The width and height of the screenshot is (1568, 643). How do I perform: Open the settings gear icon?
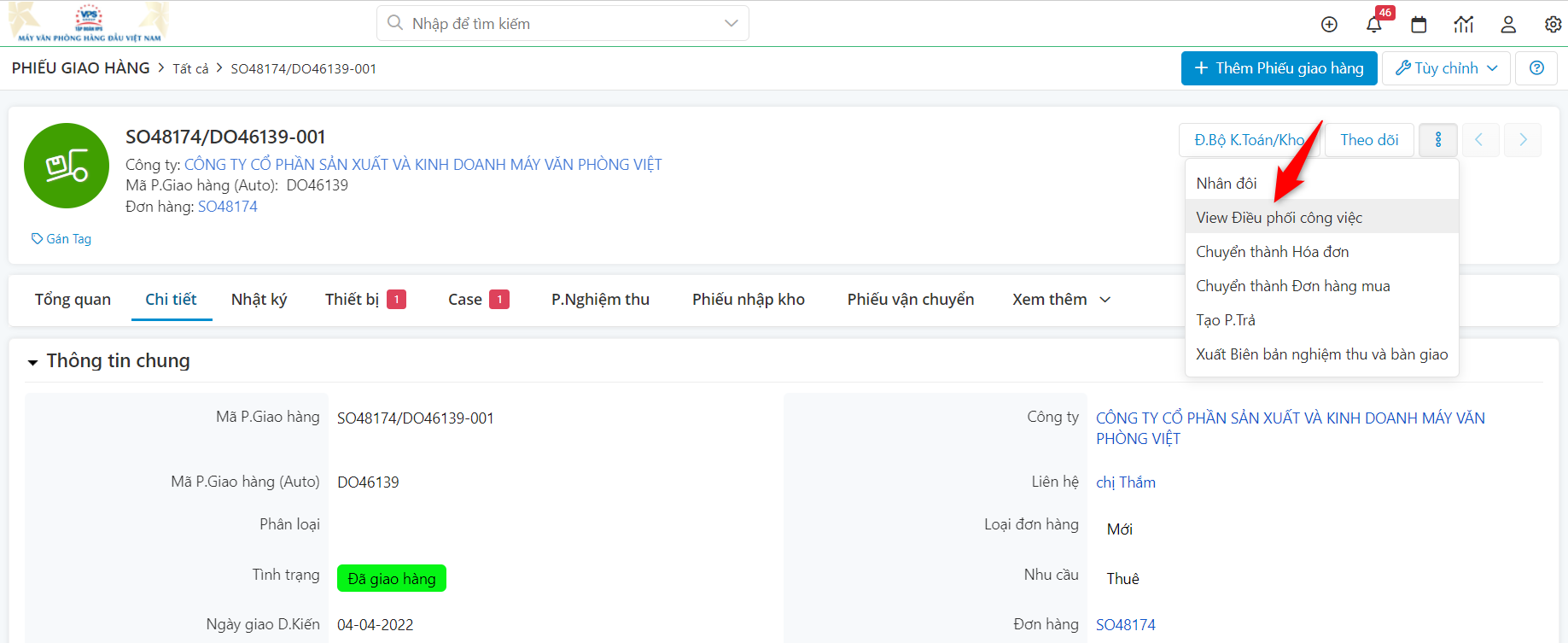pos(1553,25)
